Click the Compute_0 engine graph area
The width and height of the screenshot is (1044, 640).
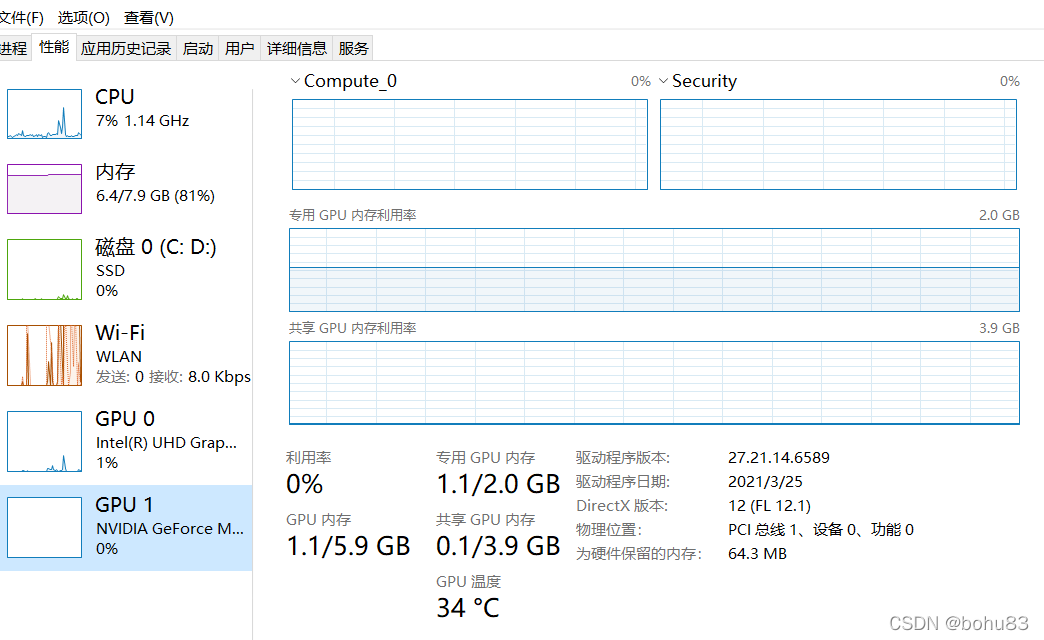point(469,145)
